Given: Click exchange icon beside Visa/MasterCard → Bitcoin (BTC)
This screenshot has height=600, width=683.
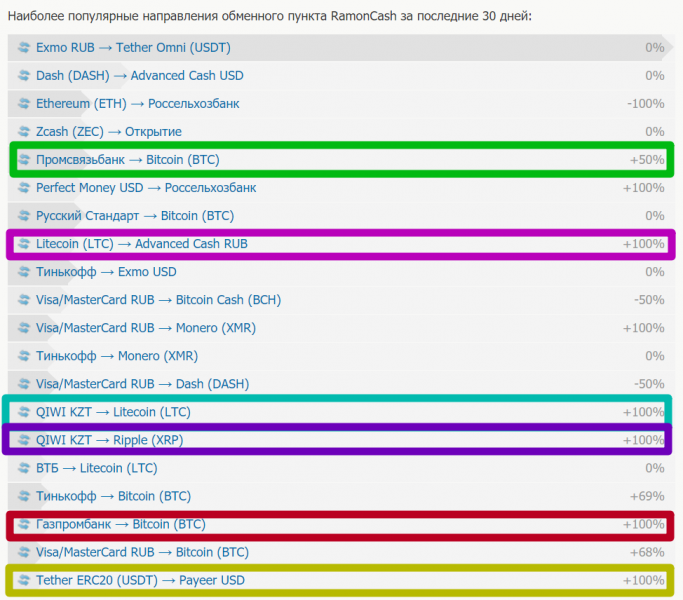Looking at the screenshot, I should (24, 552).
